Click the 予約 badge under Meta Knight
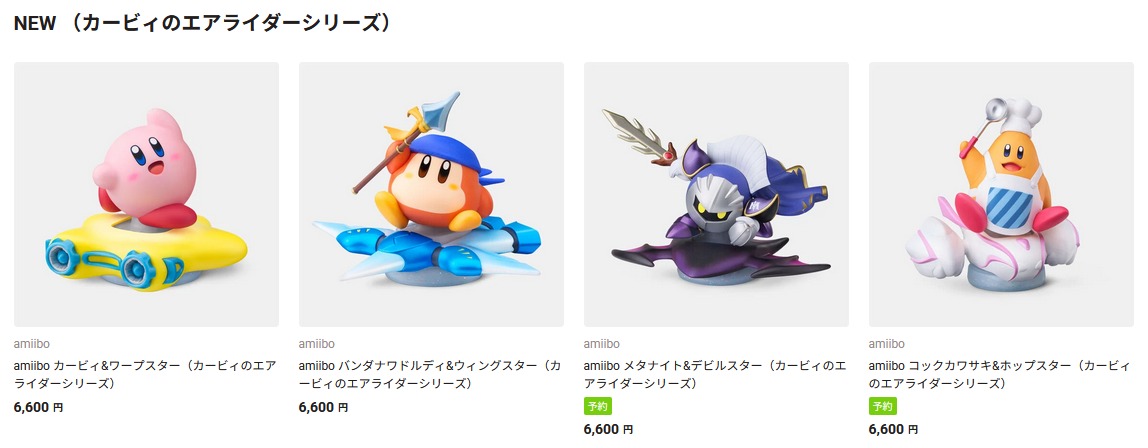Screen dimensions: 1148x448 tap(597, 406)
